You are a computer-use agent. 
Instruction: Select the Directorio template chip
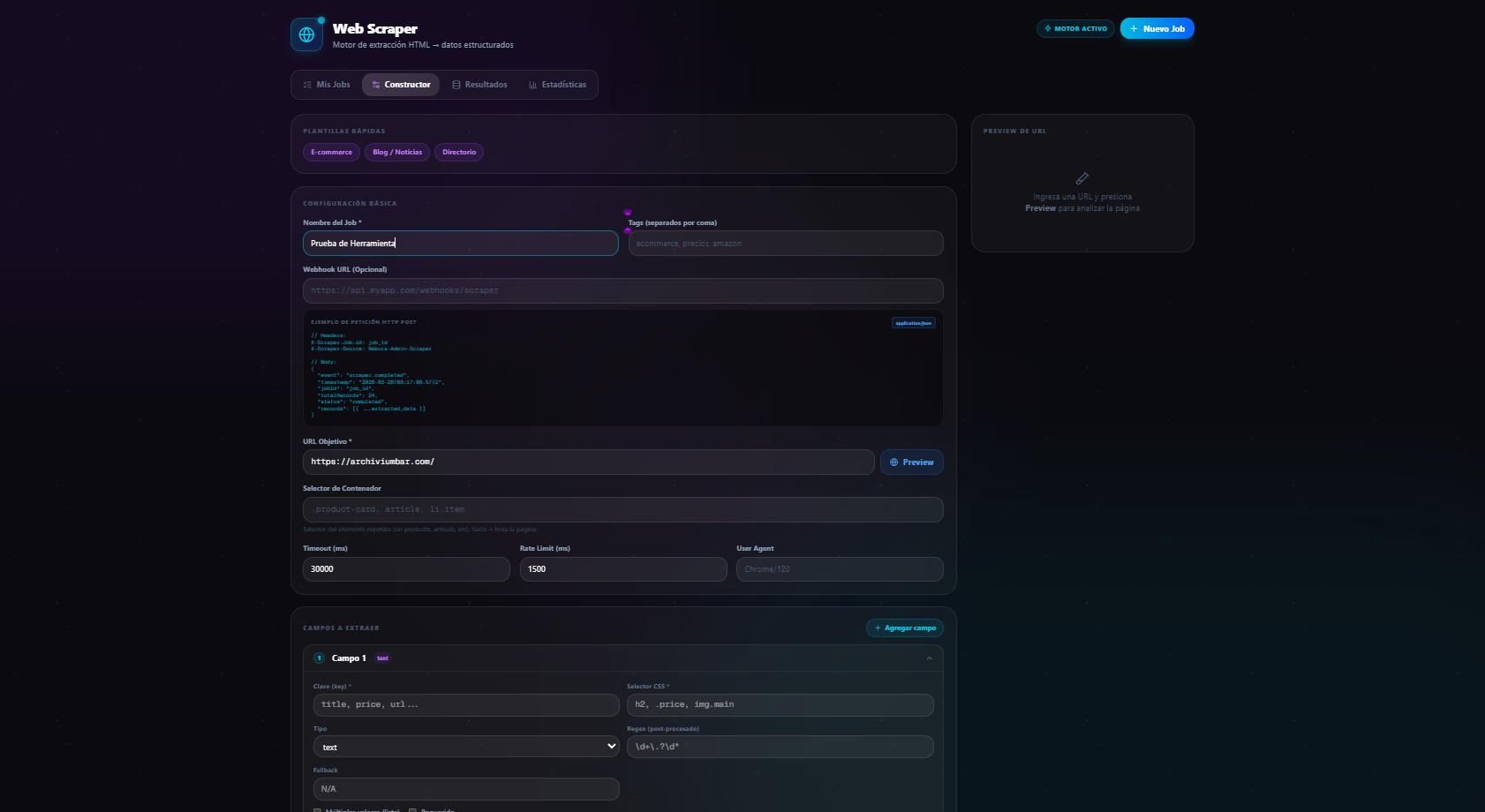(459, 153)
